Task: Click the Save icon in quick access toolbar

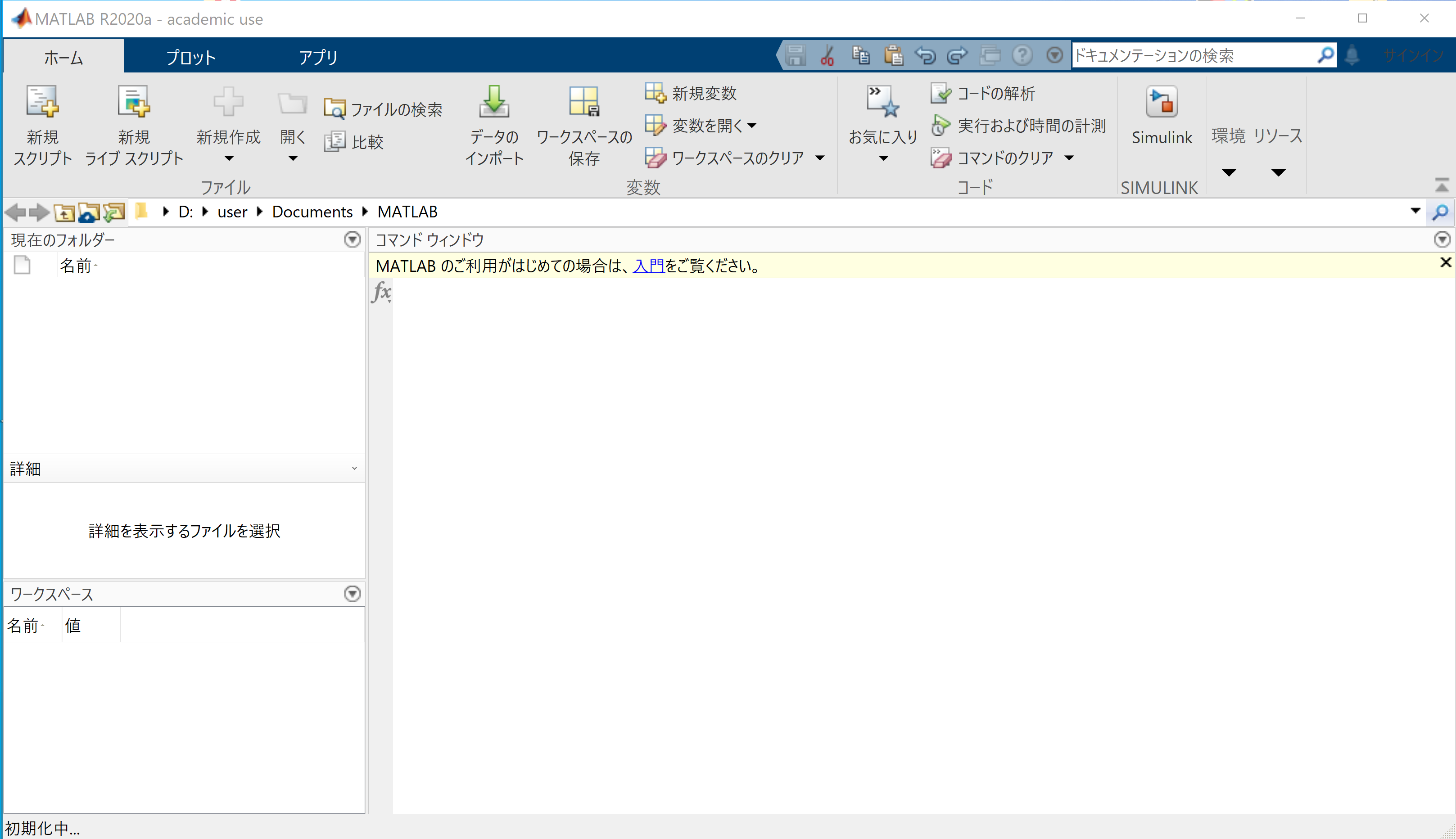Action: (796, 55)
